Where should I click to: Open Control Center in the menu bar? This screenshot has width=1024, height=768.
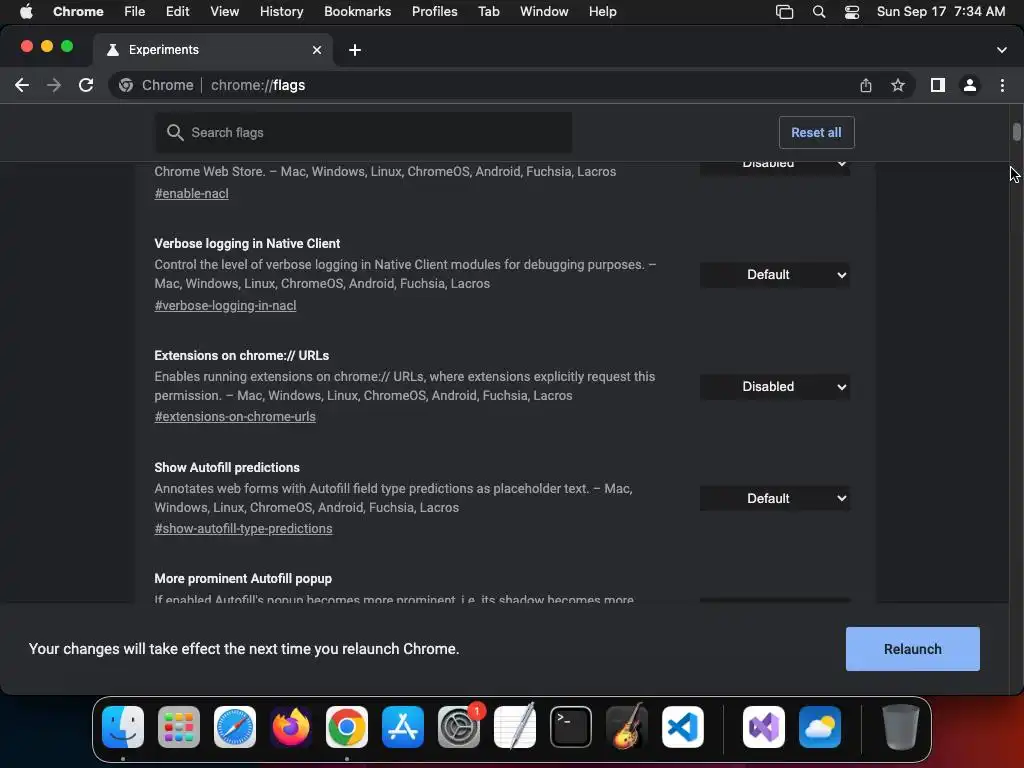[x=852, y=12]
